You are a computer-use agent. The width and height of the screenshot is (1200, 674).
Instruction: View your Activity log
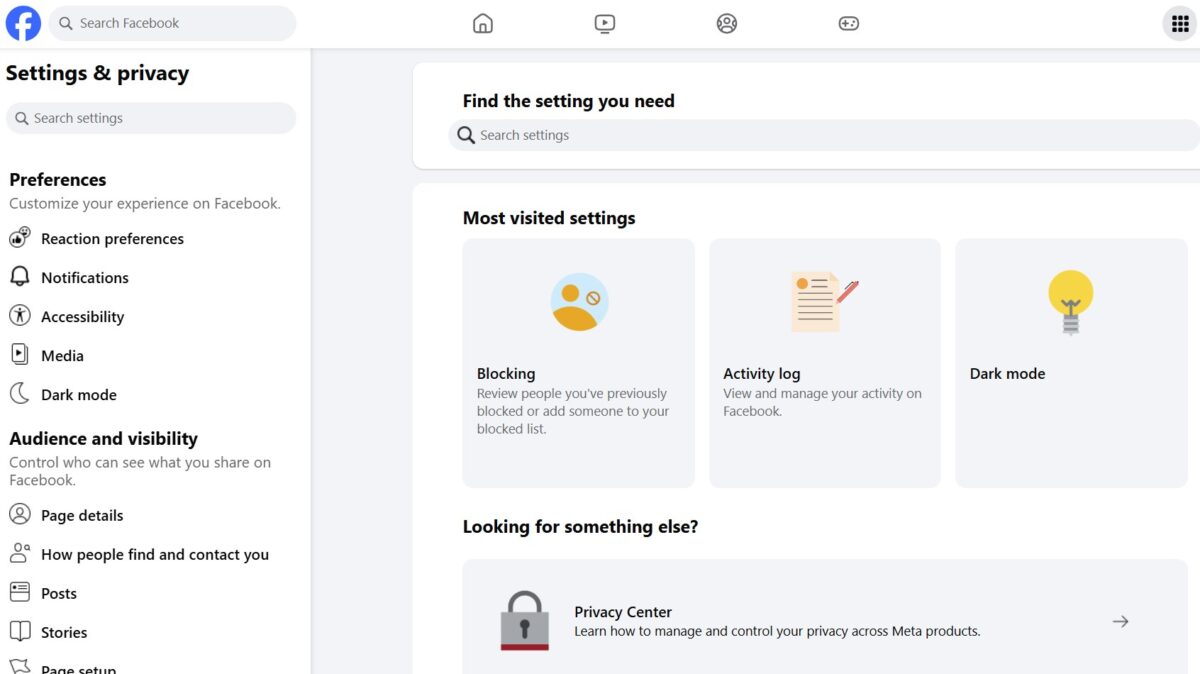(x=824, y=362)
